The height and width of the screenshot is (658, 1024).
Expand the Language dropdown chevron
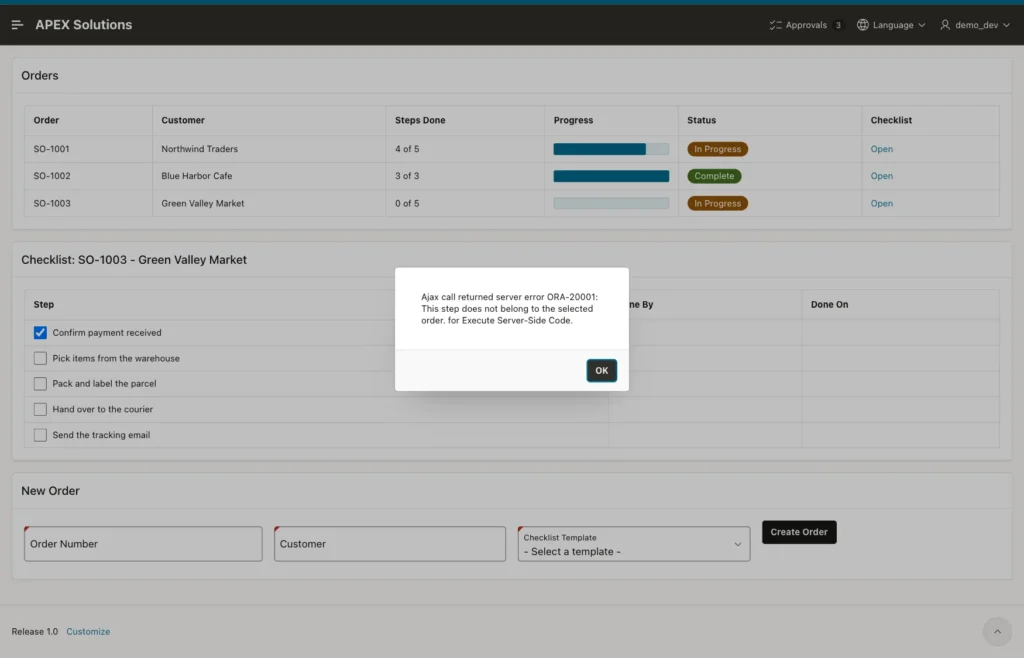coord(921,25)
